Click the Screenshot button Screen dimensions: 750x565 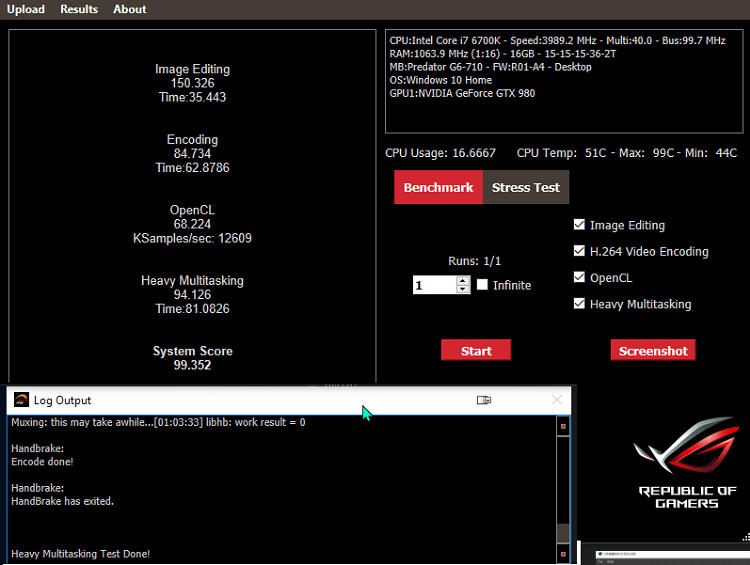click(653, 350)
